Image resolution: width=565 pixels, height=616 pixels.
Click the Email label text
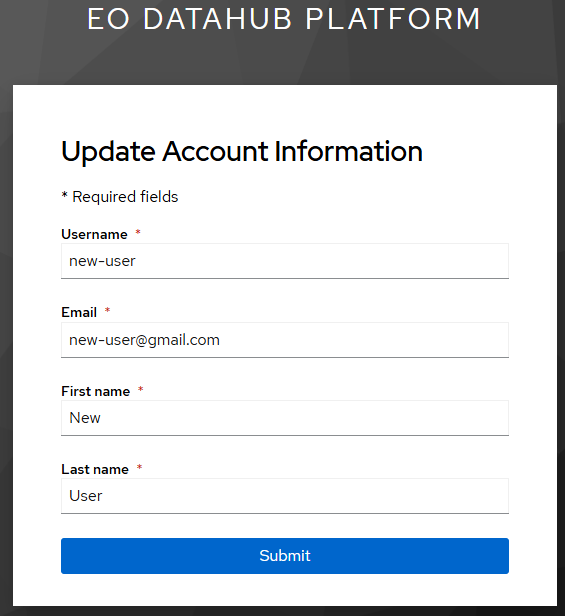point(79,312)
